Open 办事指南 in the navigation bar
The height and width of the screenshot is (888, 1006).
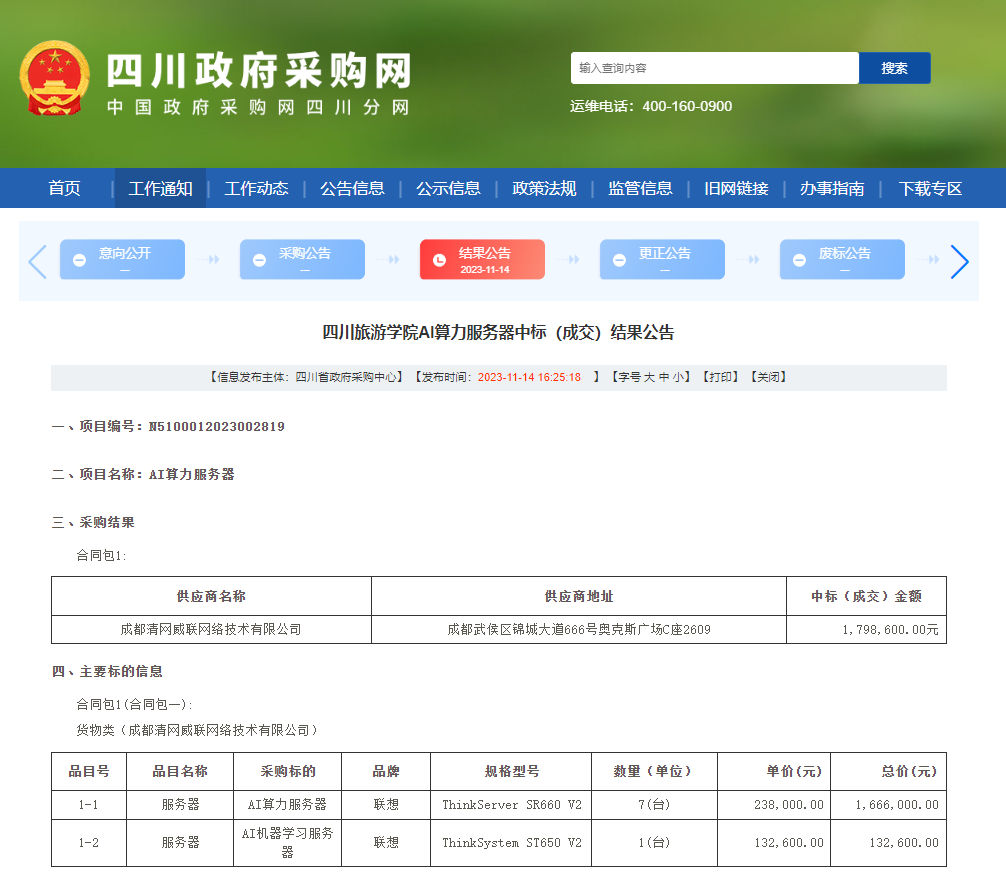832,189
